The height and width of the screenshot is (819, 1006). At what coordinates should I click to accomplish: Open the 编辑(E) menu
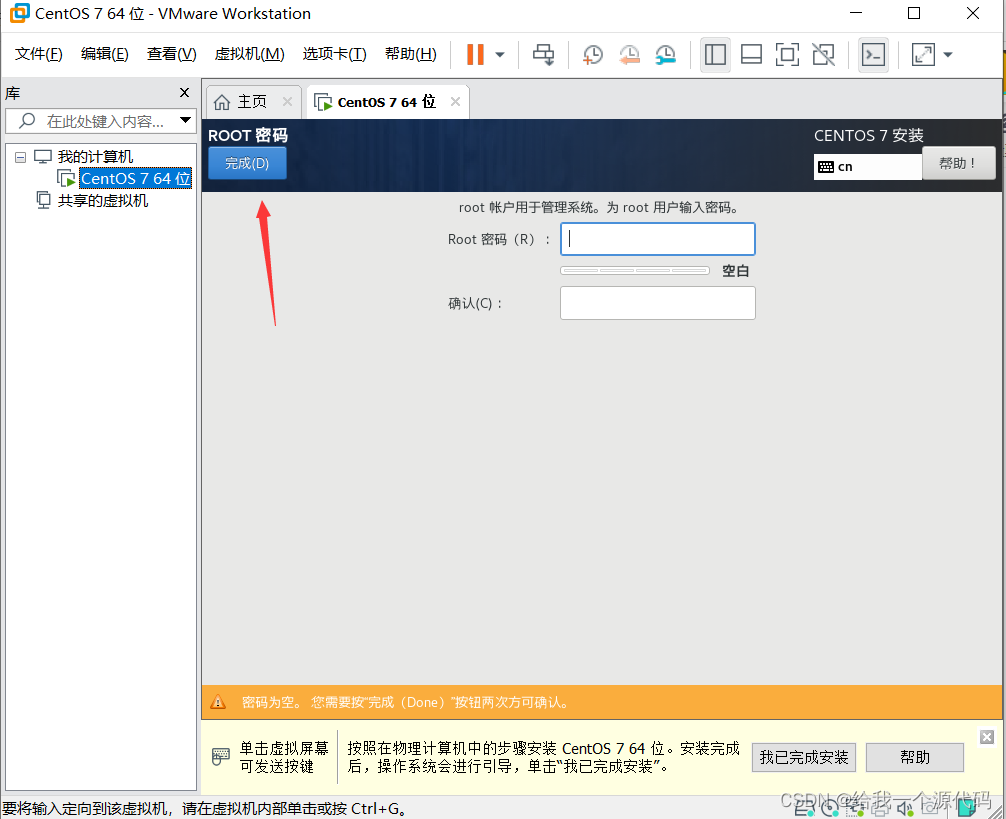tap(105, 54)
